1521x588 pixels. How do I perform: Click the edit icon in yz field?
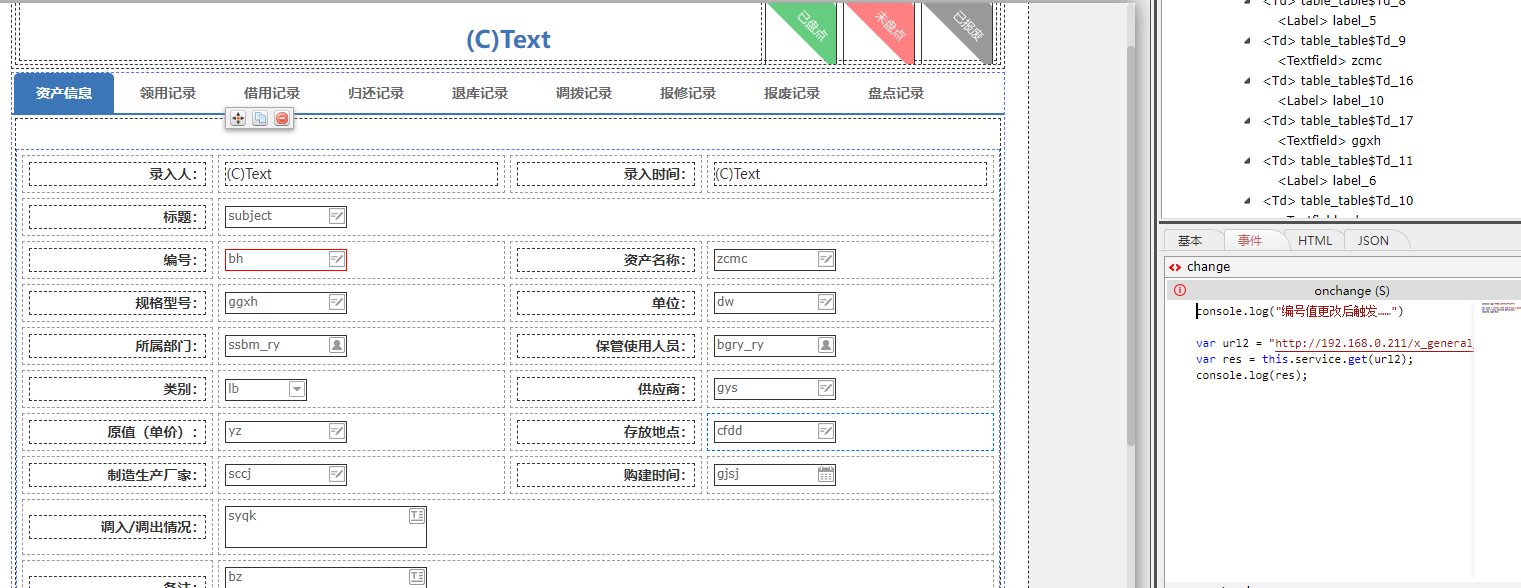point(337,431)
